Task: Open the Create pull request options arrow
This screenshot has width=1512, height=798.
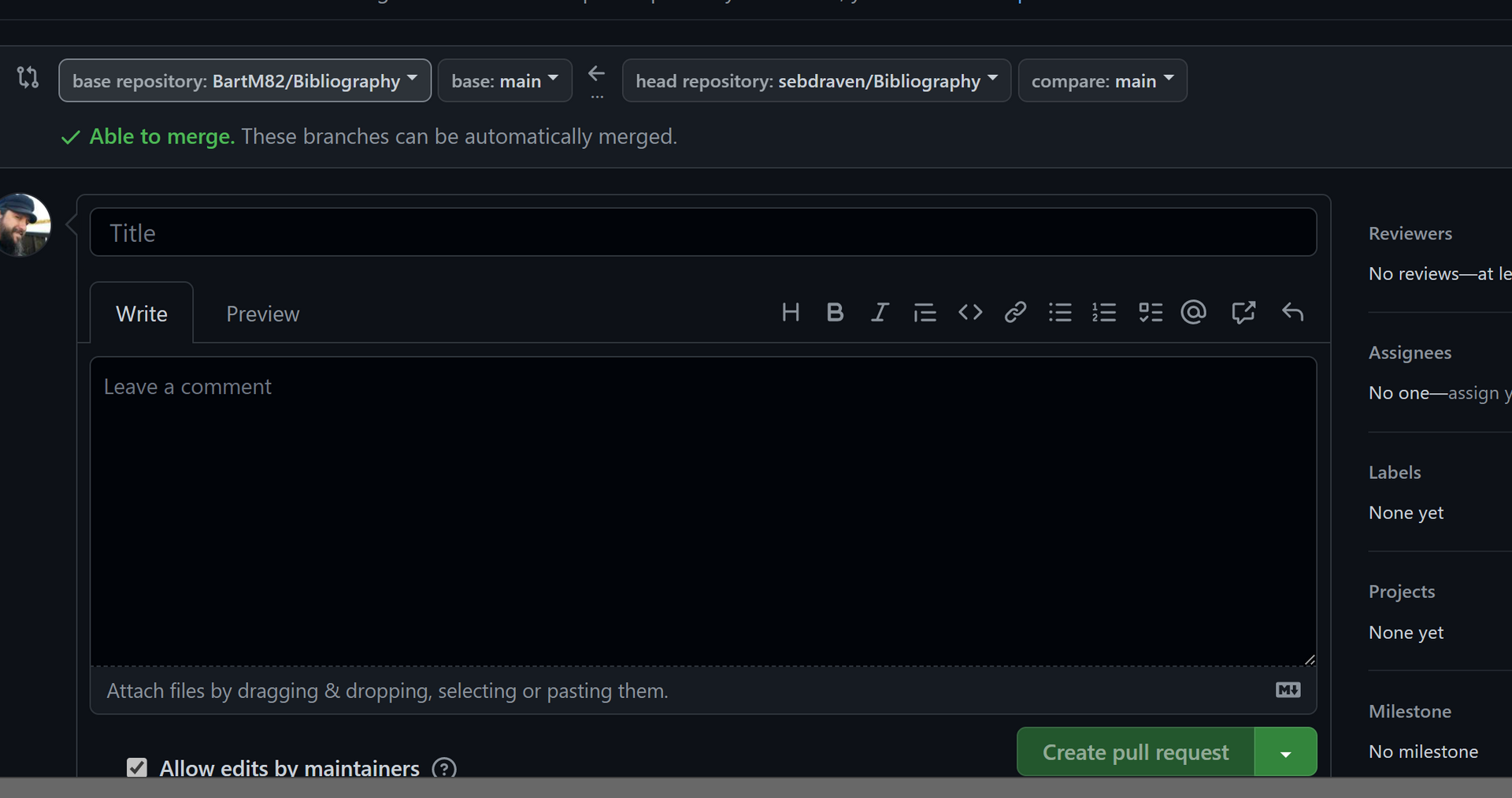Action: click(x=1284, y=752)
